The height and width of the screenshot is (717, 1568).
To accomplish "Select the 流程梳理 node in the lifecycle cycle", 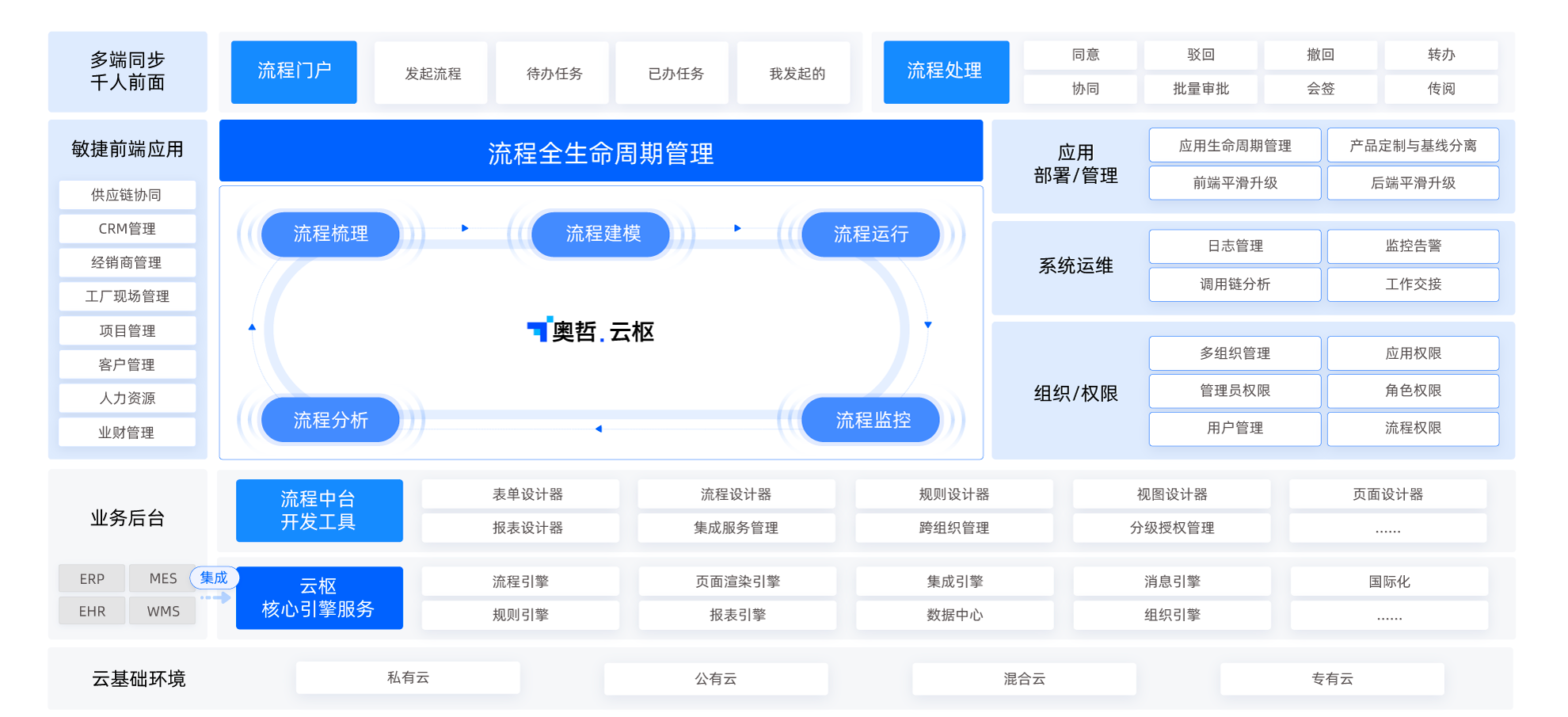I will tap(329, 234).
